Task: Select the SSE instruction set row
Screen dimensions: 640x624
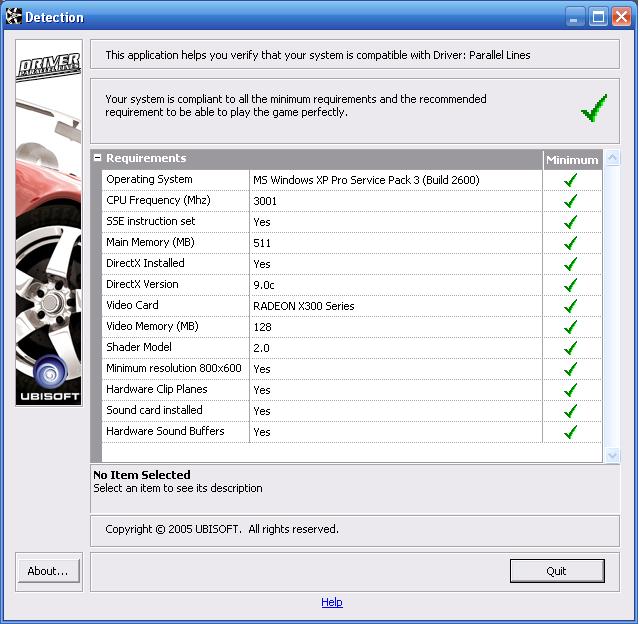Action: (x=352, y=222)
